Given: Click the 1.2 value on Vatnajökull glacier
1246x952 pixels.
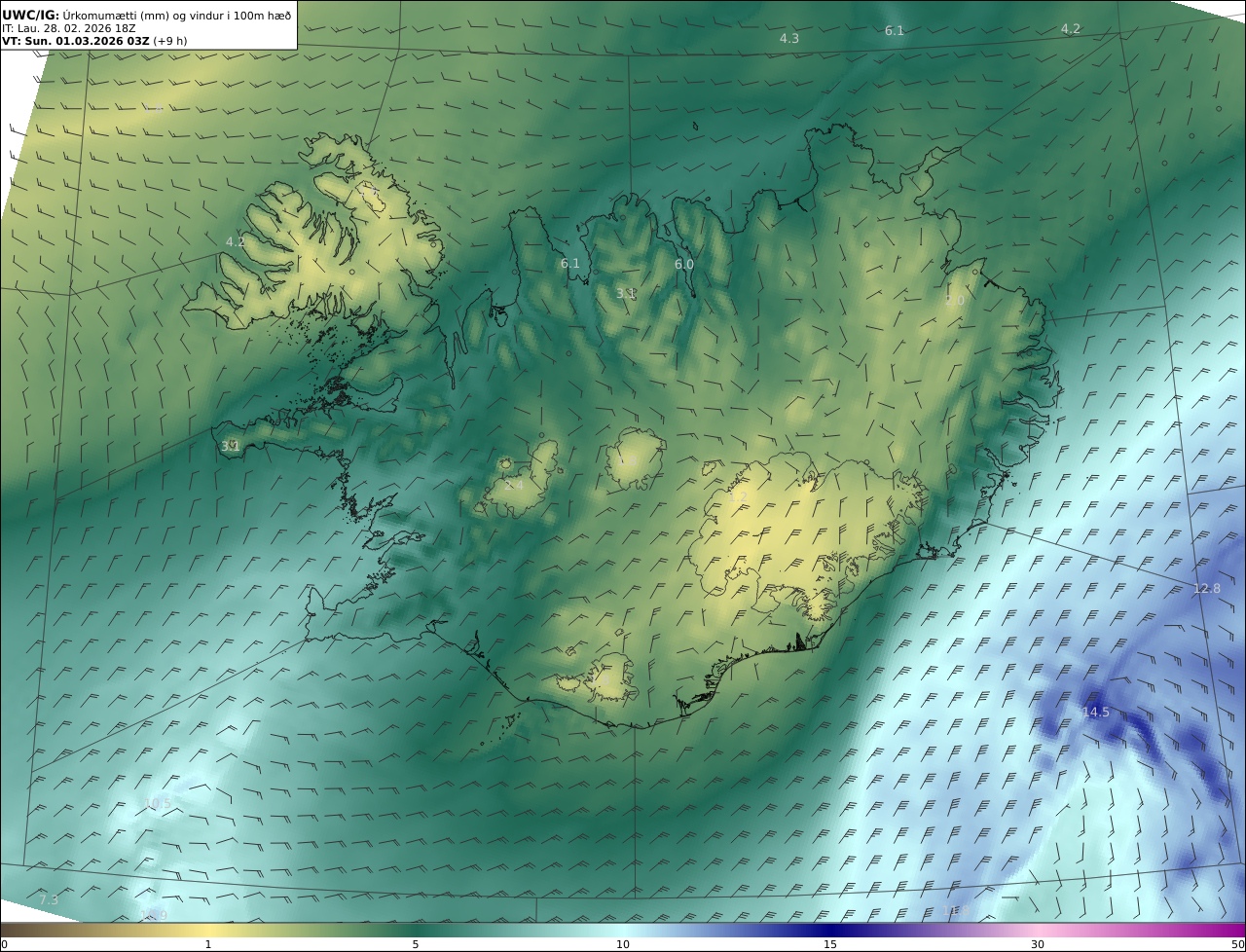Looking at the screenshot, I should tap(738, 496).
